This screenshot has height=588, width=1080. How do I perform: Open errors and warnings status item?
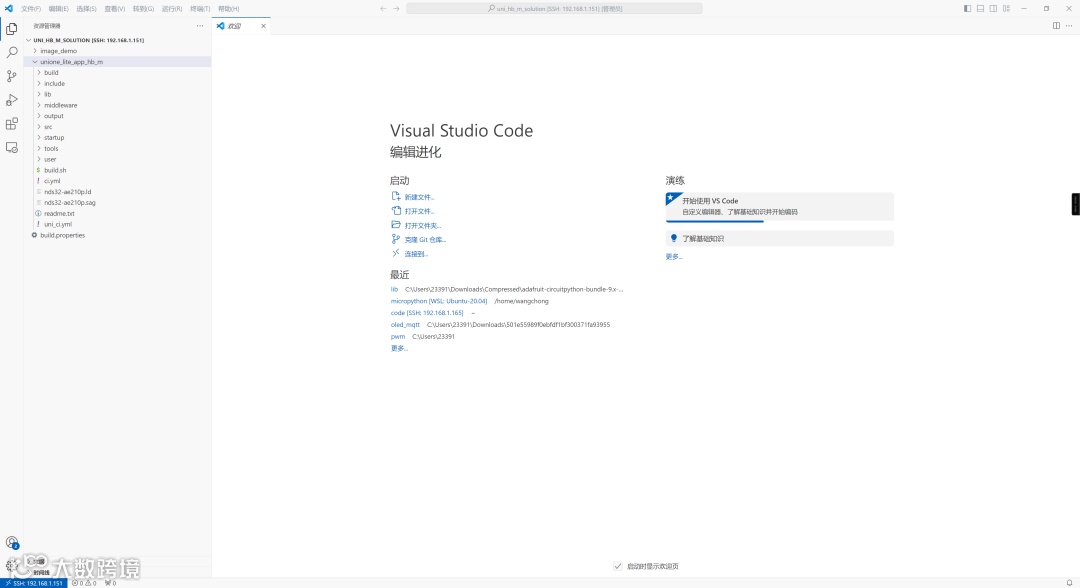click(84, 582)
